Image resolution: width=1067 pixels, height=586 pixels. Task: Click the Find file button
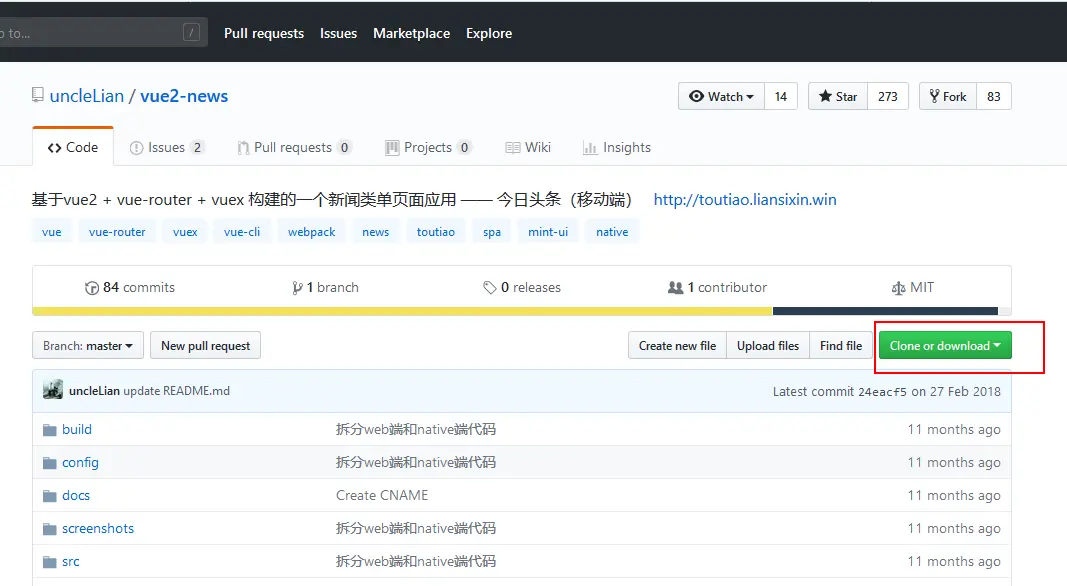pos(841,346)
